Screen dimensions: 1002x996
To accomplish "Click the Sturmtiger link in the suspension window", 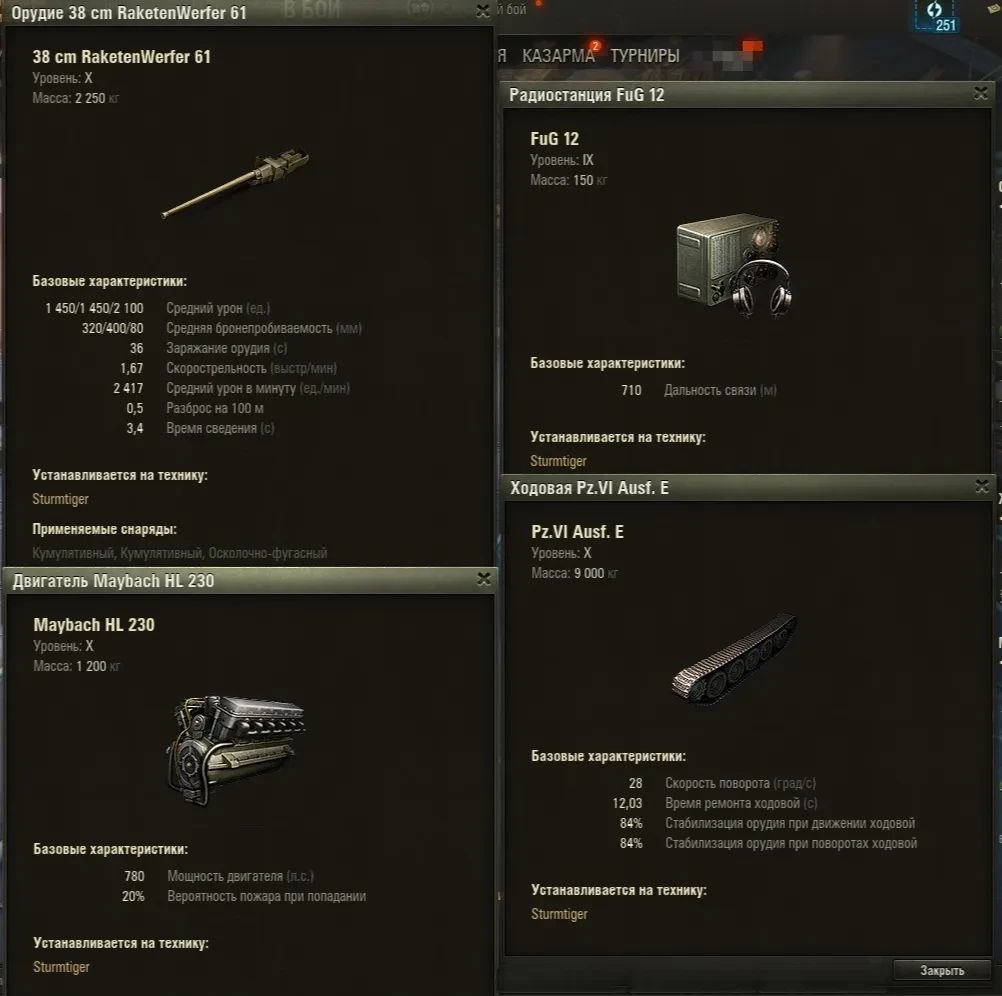I will pyautogui.click(x=559, y=914).
